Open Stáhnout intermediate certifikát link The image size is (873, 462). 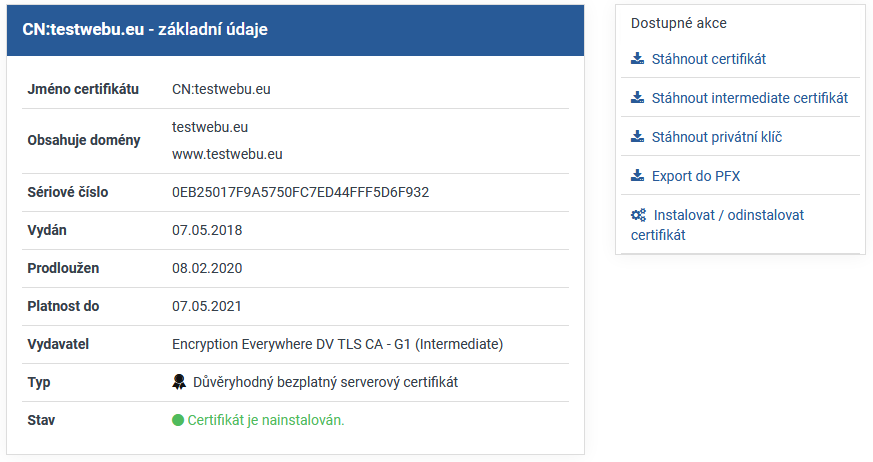coord(749,98)
